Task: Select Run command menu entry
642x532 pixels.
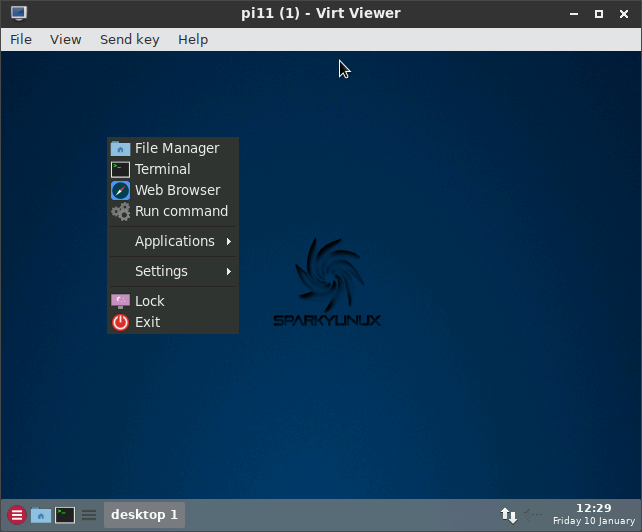Action: pyautogui.click(x=173, y=211)
